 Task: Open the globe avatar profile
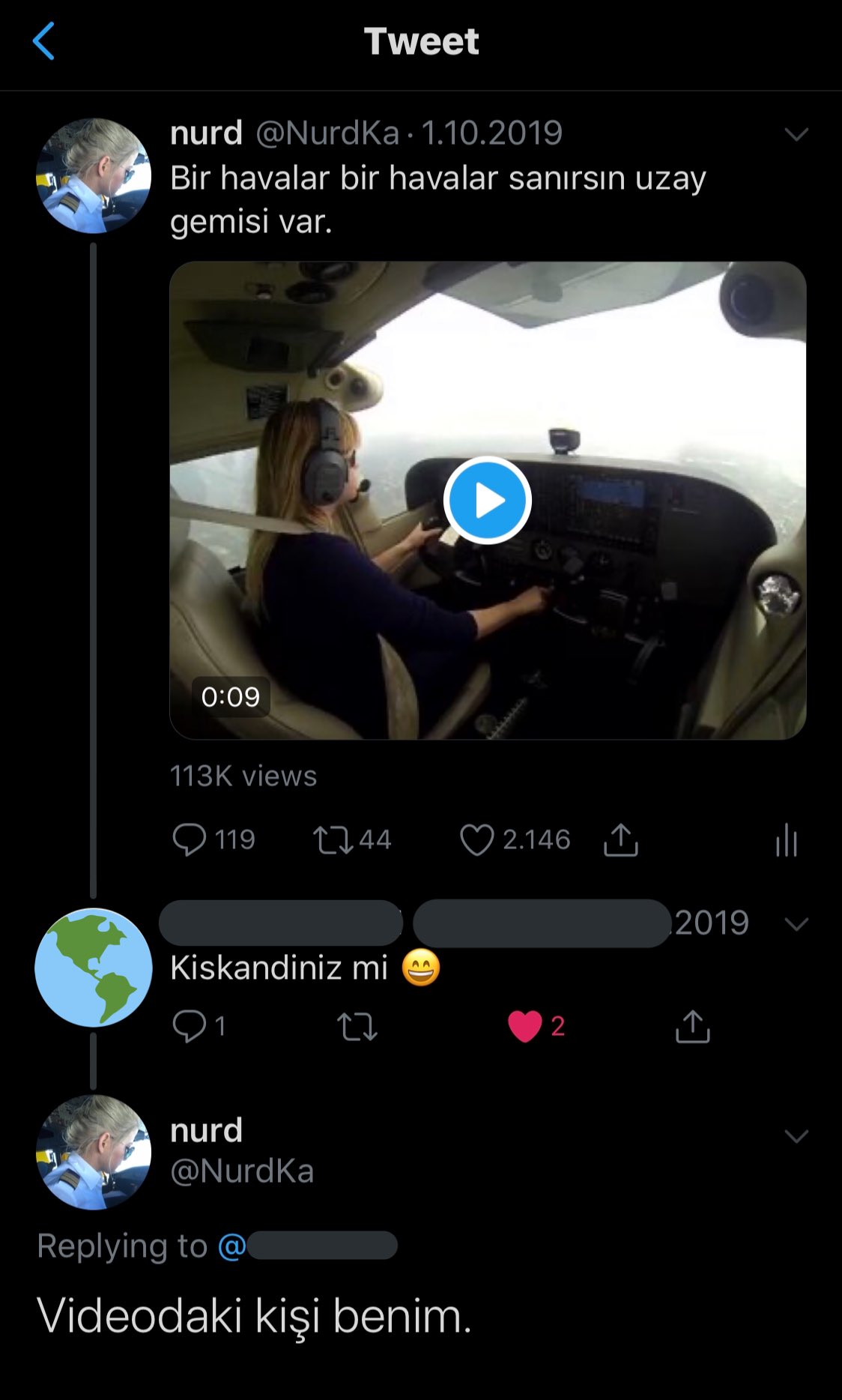tap(94, 967)
